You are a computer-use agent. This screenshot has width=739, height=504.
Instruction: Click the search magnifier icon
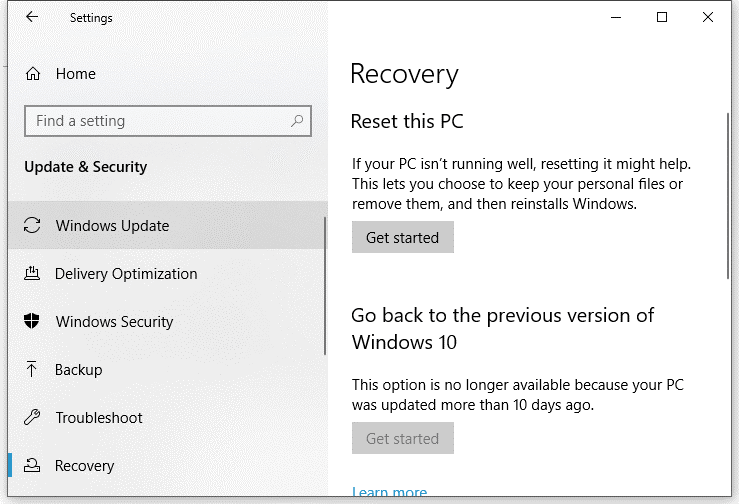pos(297,121)
